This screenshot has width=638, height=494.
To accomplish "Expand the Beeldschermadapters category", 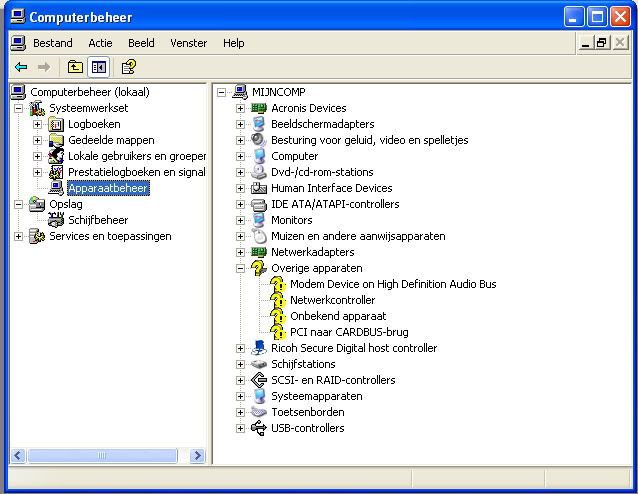I will (x=240, y=124).
